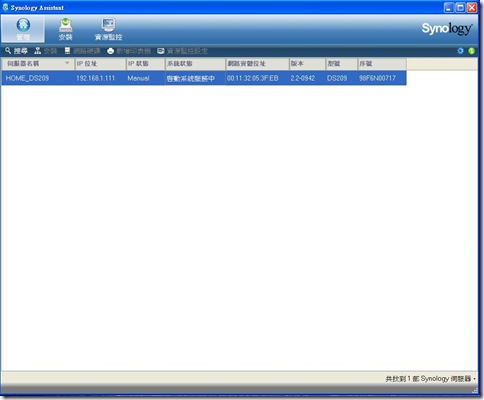Screen dimensions: 484x400
Task: Click the network-icon 安裝 toolbar item
Action: (46, 51)
